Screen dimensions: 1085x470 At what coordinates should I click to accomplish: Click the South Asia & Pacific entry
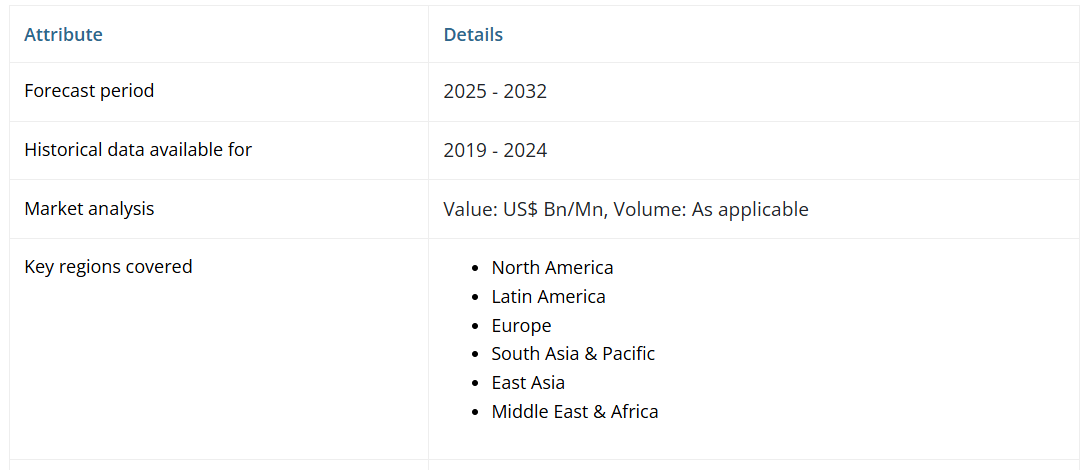[573, 354]
